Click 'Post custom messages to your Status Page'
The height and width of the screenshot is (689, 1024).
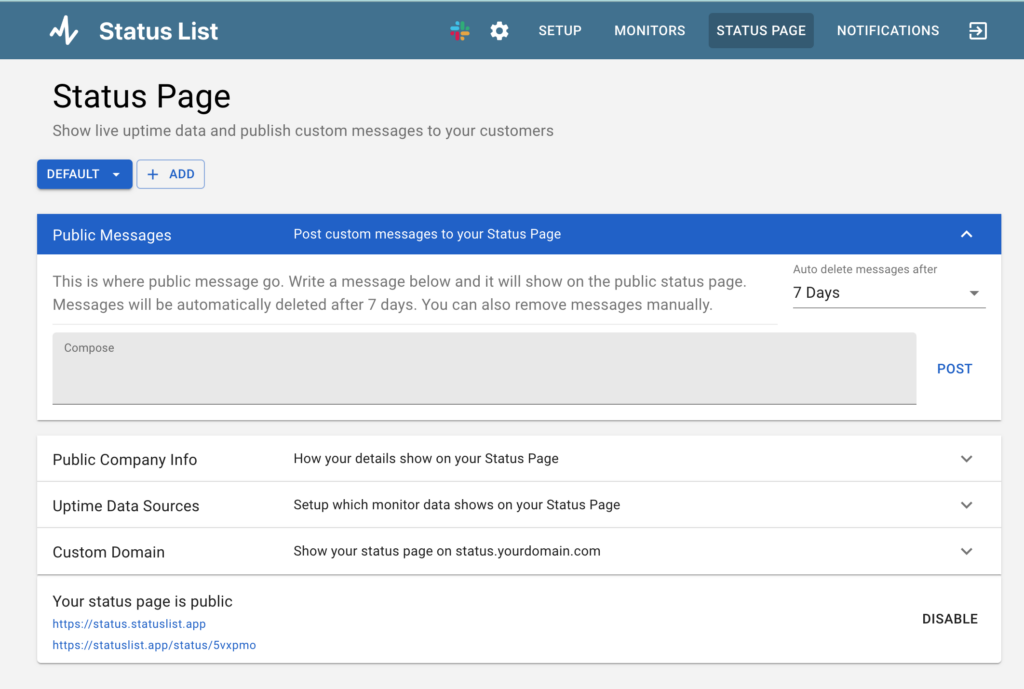pyautogui.click(x=427, y=234)
